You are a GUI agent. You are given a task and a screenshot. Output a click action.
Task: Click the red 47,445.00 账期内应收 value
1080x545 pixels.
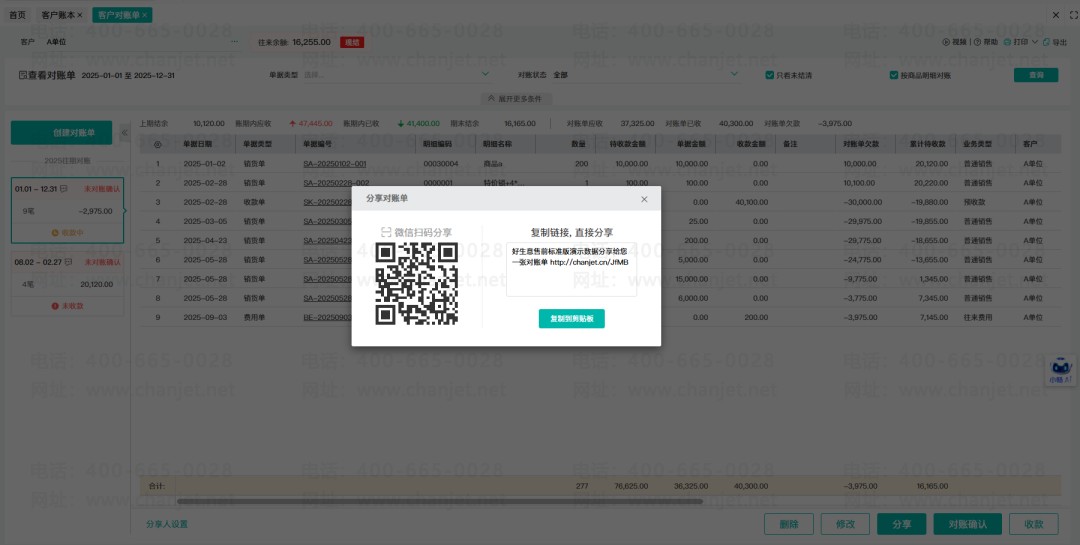click(x=315, y=124)
